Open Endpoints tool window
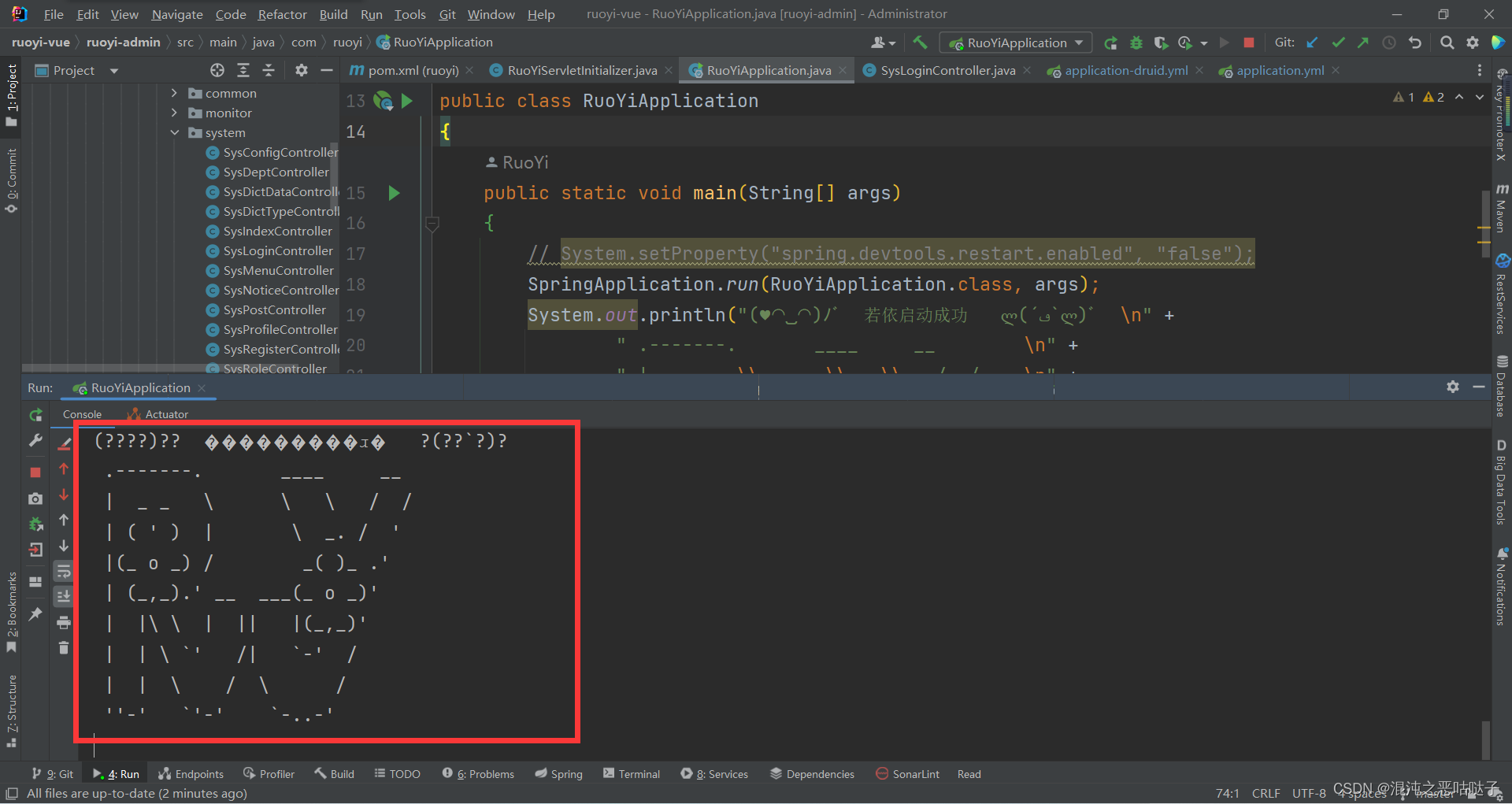This screenshot has height=804, width=1512. (191, 774)
